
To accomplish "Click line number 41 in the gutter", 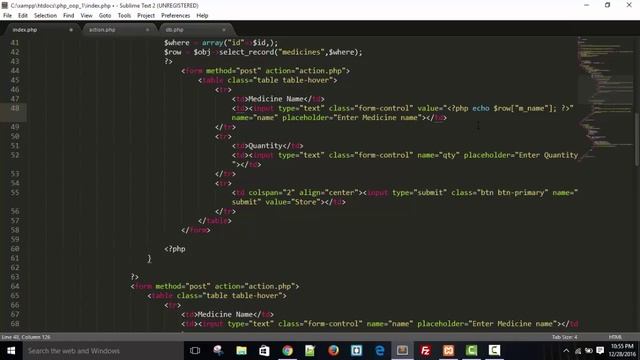I will pos(15,42).
